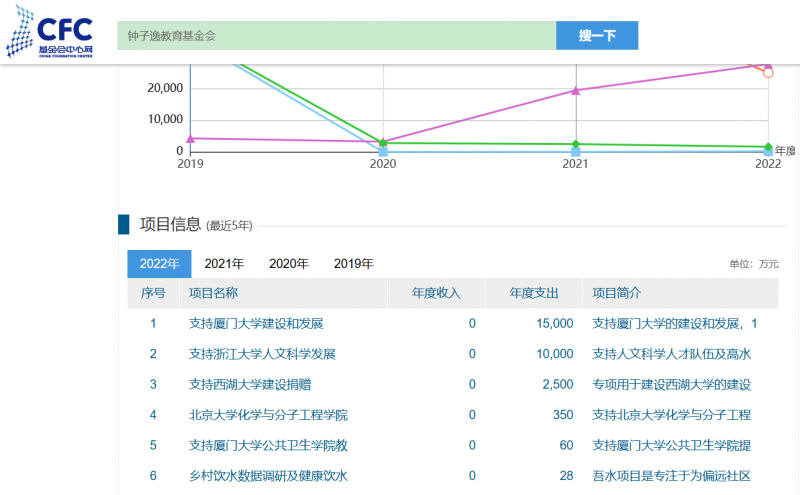Viewport: 800px width, 495px height.
Task: Click the 60 expenditure value
Action: coord(566,446)
